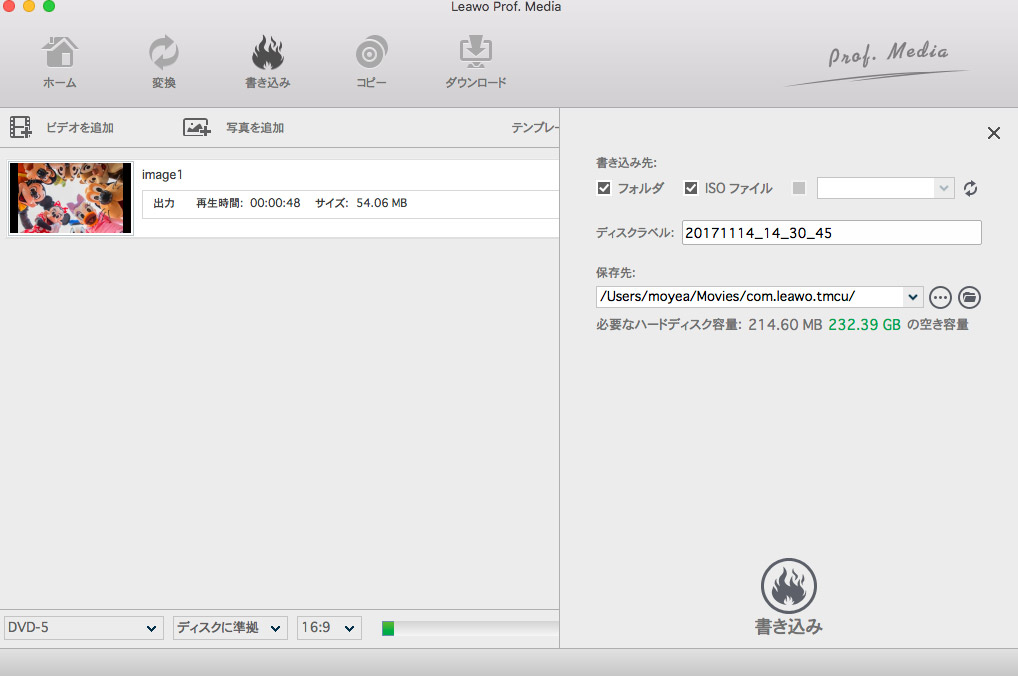
Task: Open the 16:9 aspect ratio dropdown
Action: coord(329,628)
